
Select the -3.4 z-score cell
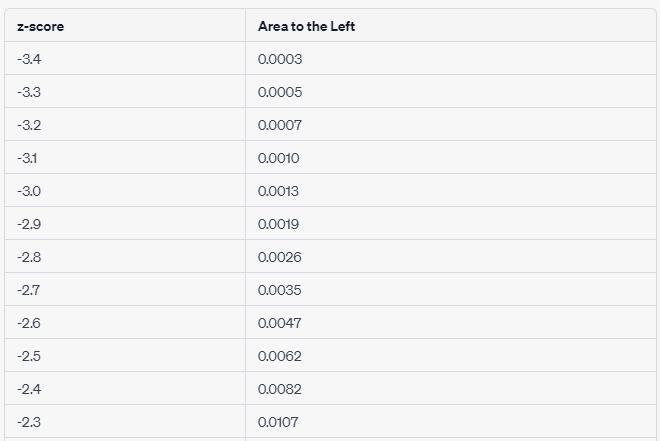(x=29, y=59)
